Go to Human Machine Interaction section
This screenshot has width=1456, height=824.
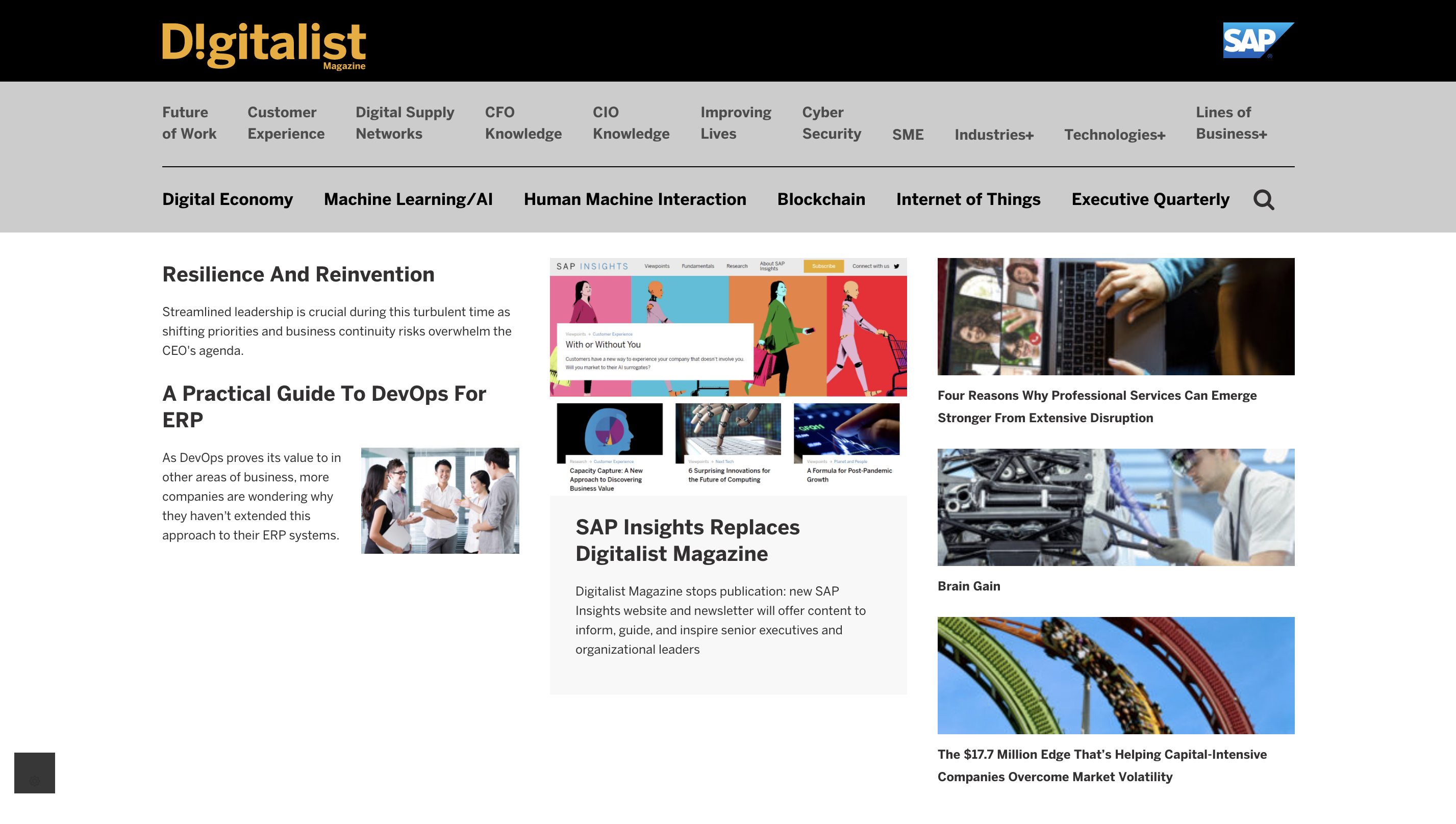(635, 199)
